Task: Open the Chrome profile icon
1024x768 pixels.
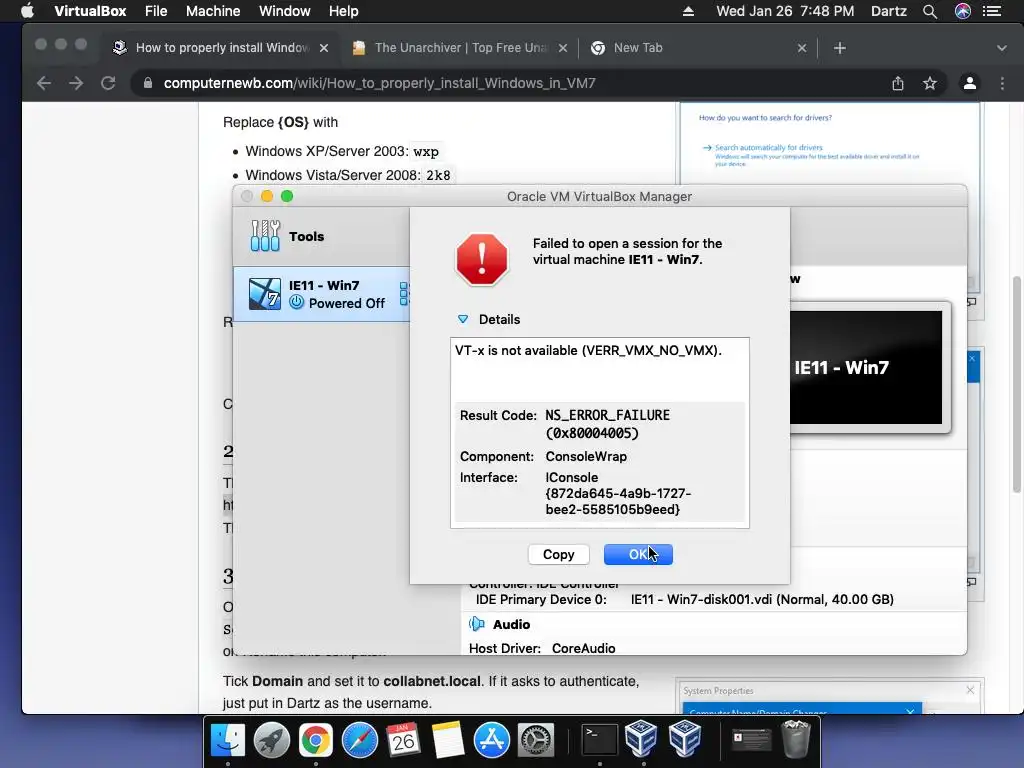Action: click(970, 83)
